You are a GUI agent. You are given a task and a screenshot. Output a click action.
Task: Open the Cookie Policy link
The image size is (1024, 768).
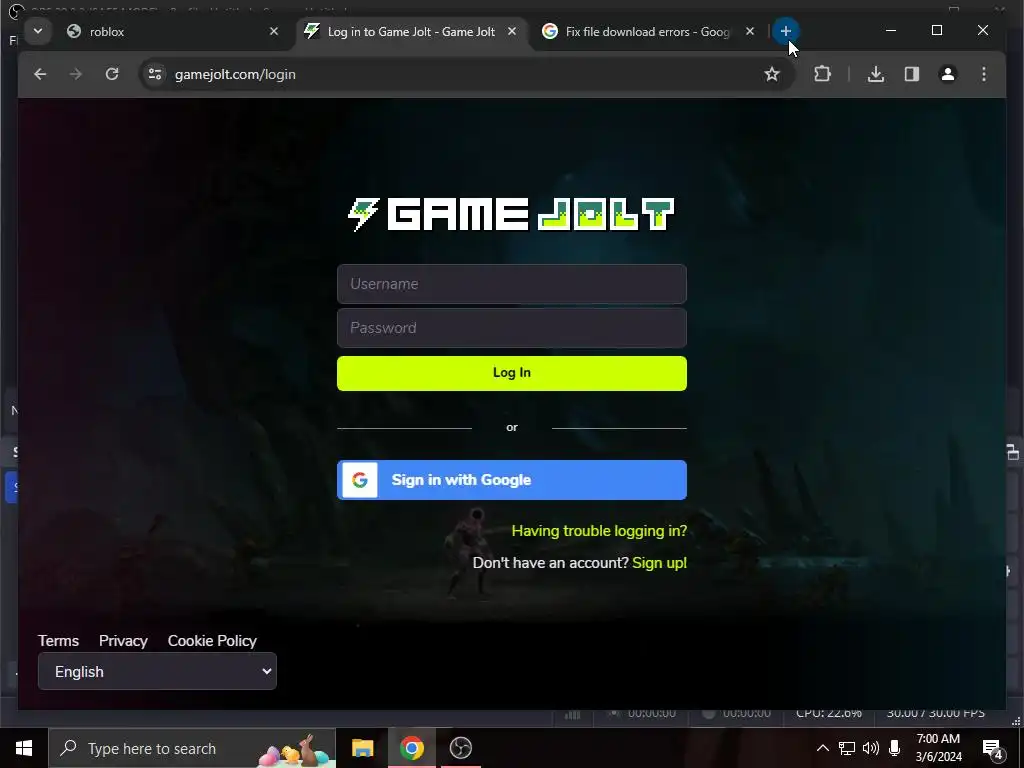tap(212, 641)
